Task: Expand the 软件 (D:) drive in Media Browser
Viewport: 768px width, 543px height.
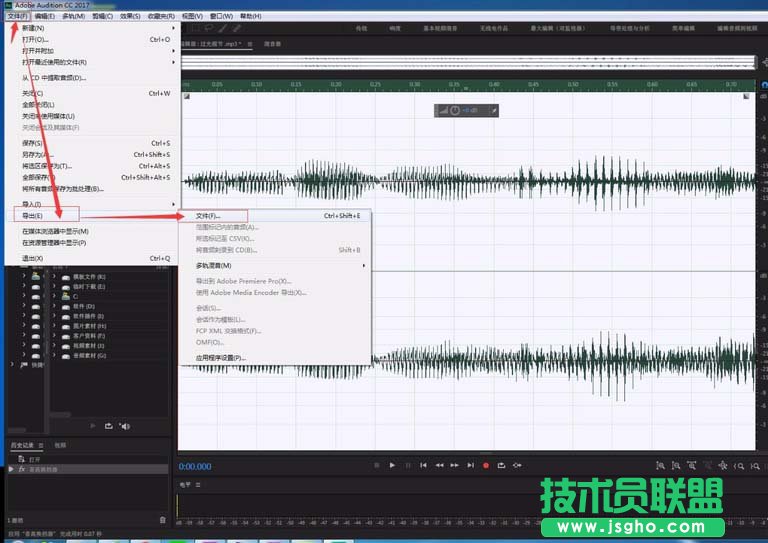Action: [x=54, y=306]
